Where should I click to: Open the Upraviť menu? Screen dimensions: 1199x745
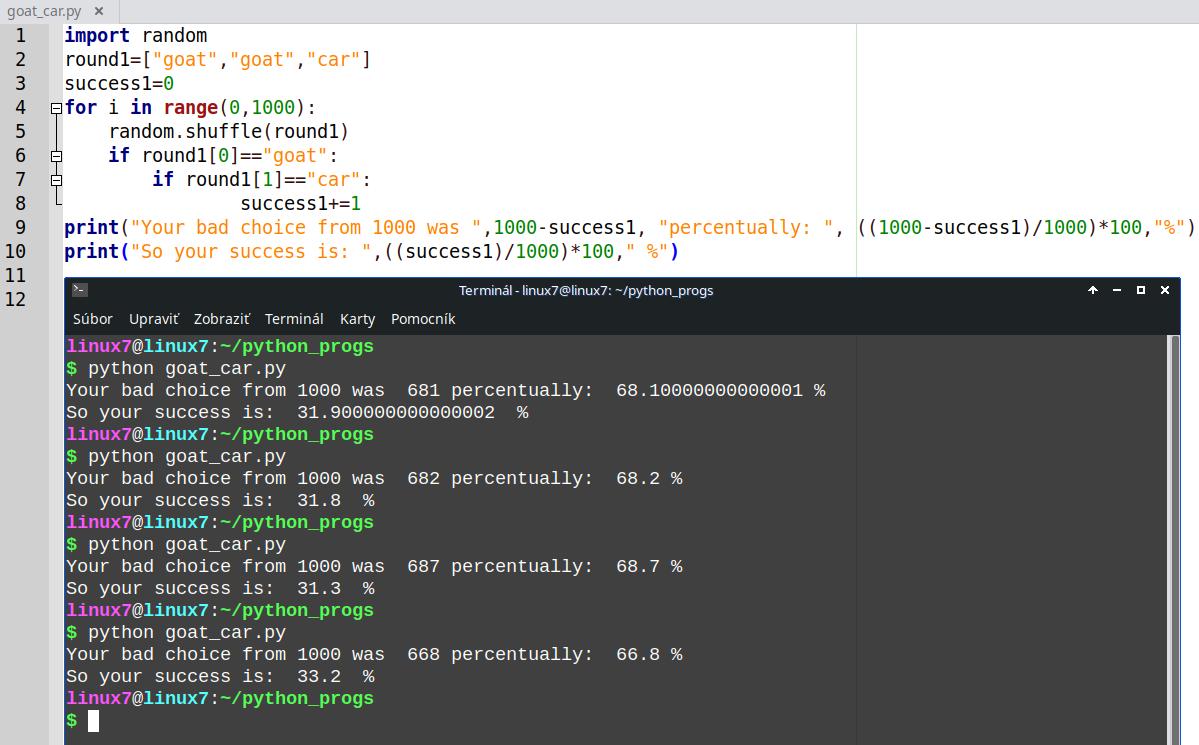click(x=153, y=319)
